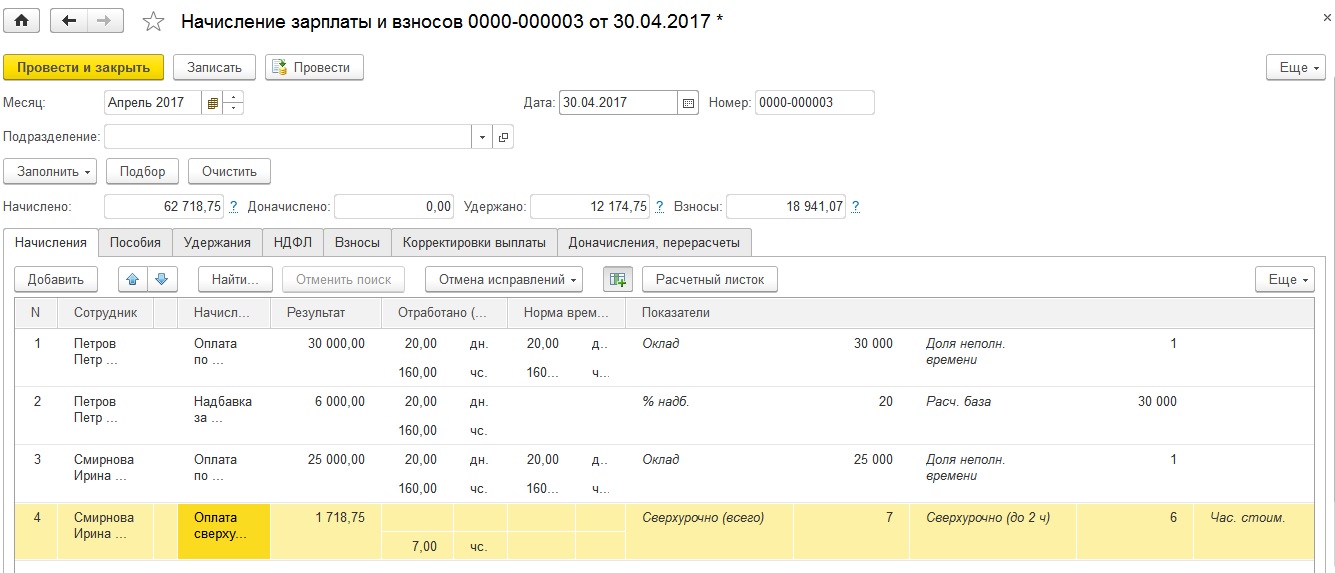Click the Начислено question mark link
The height and width of the screenshot is (573, 1335).
point(233,207)
